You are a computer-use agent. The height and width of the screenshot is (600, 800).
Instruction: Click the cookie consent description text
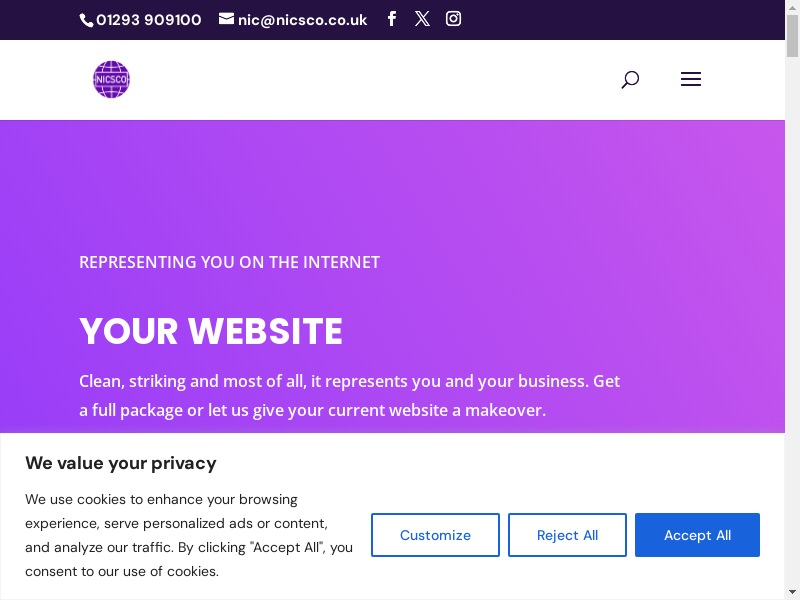click(189, 535)
